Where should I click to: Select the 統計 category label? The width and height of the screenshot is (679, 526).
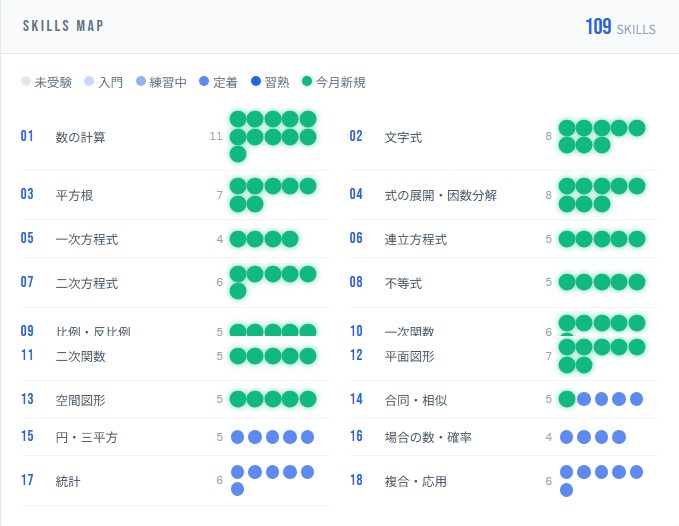(x=68, y=481)
